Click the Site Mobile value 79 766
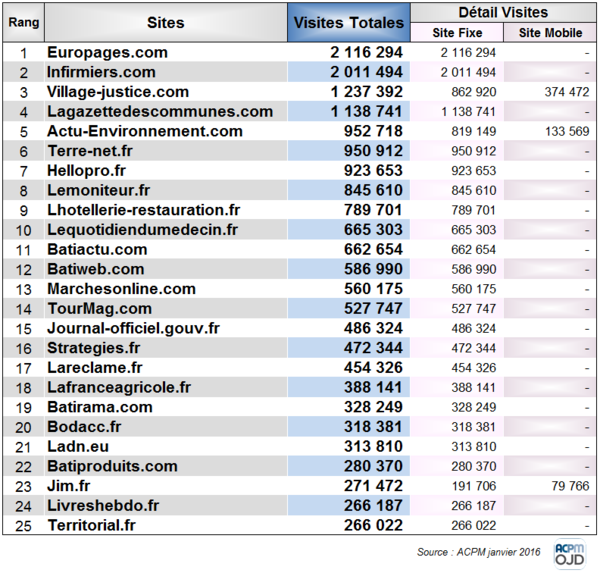This screenshot has width=600, height=573. pyautogui.click(x=571, y=486)
